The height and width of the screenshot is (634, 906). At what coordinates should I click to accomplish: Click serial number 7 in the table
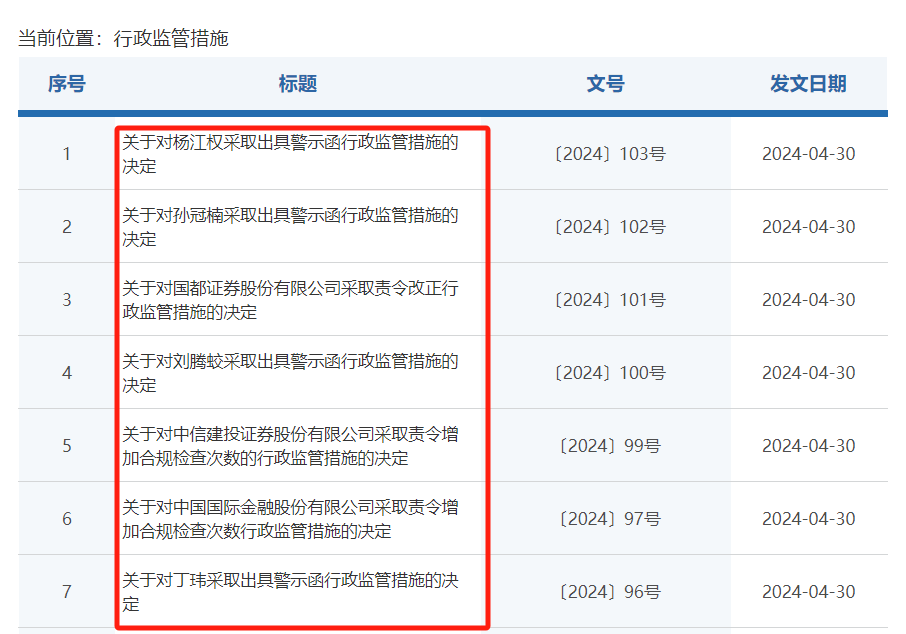pyautogui.click(x=67, y=591)
